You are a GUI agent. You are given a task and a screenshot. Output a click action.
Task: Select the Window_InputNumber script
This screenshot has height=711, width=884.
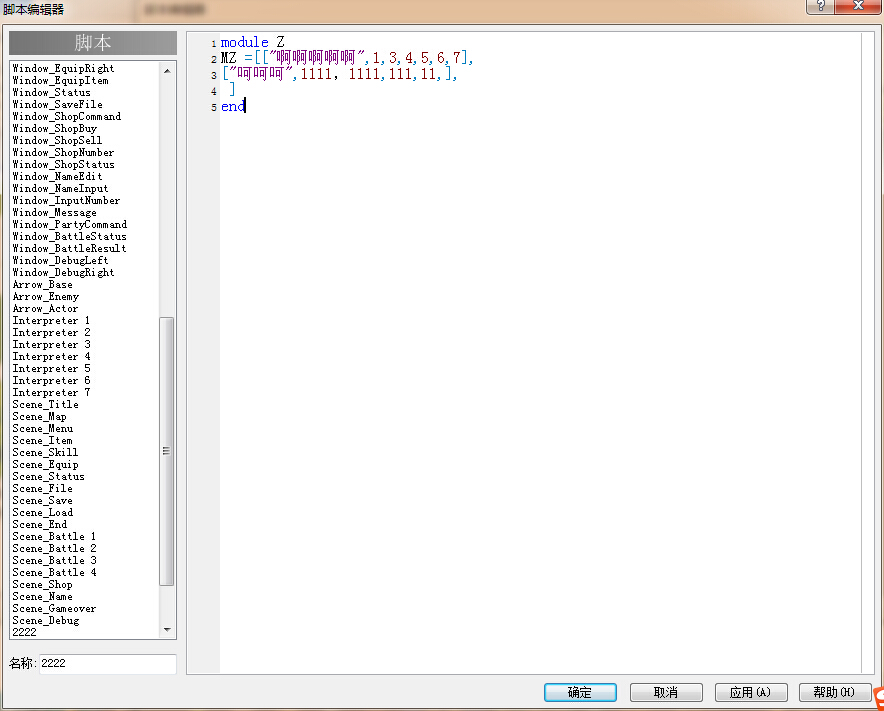[x=67, y=201]
